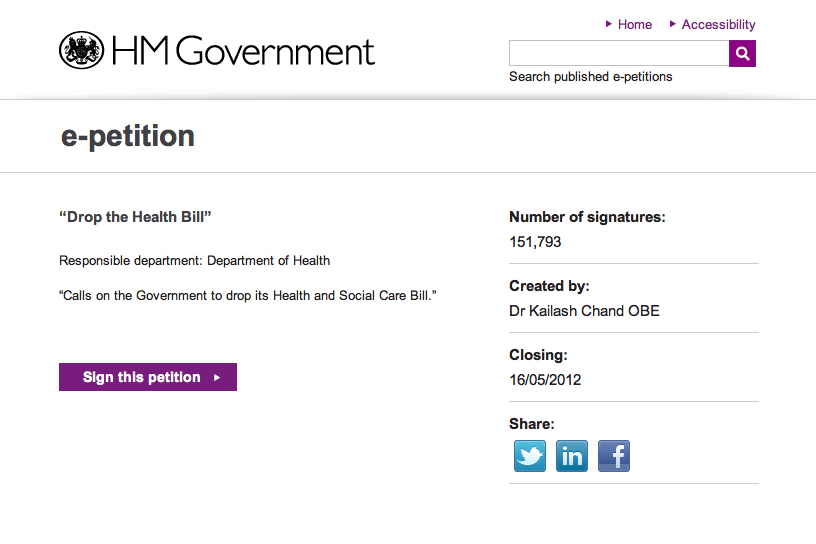This screenshot has width=816, height=544.
Task: Go to the Home page link
Action: (x=635, y=25)
